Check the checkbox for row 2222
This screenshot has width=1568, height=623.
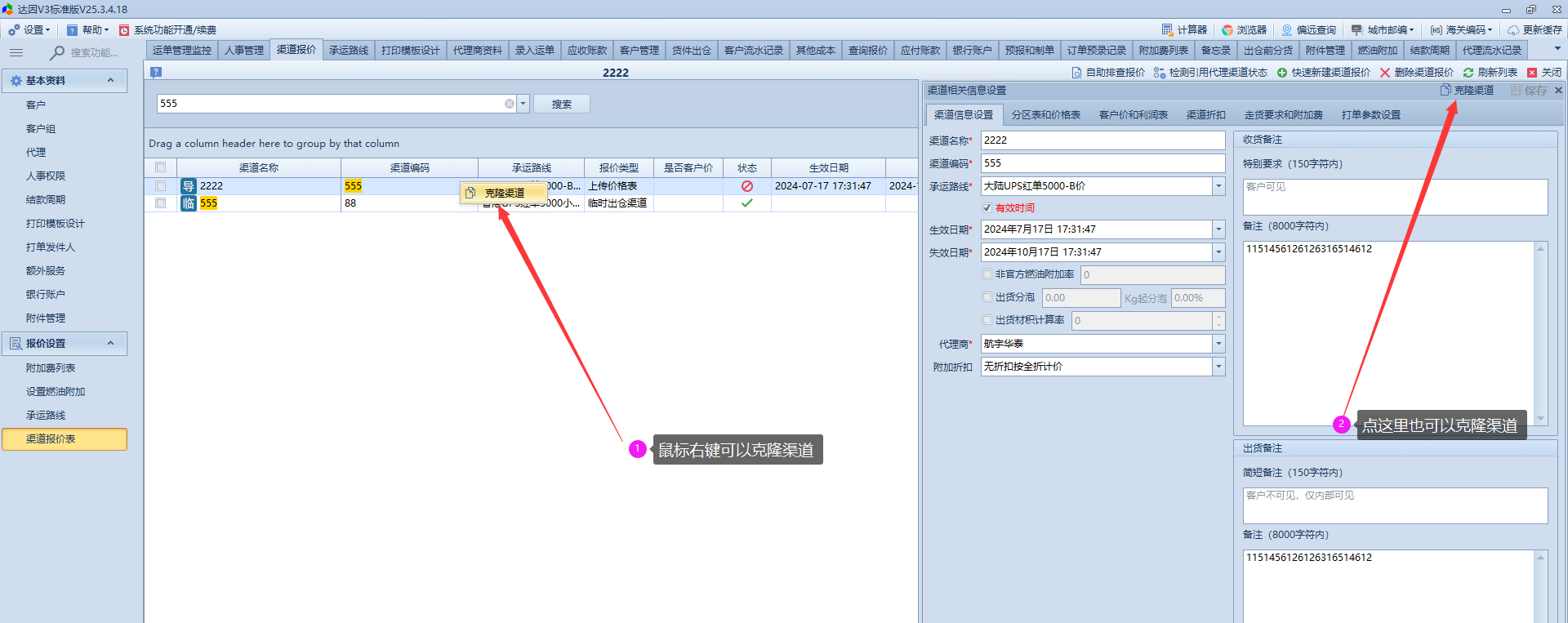click(x=161, y=186)
